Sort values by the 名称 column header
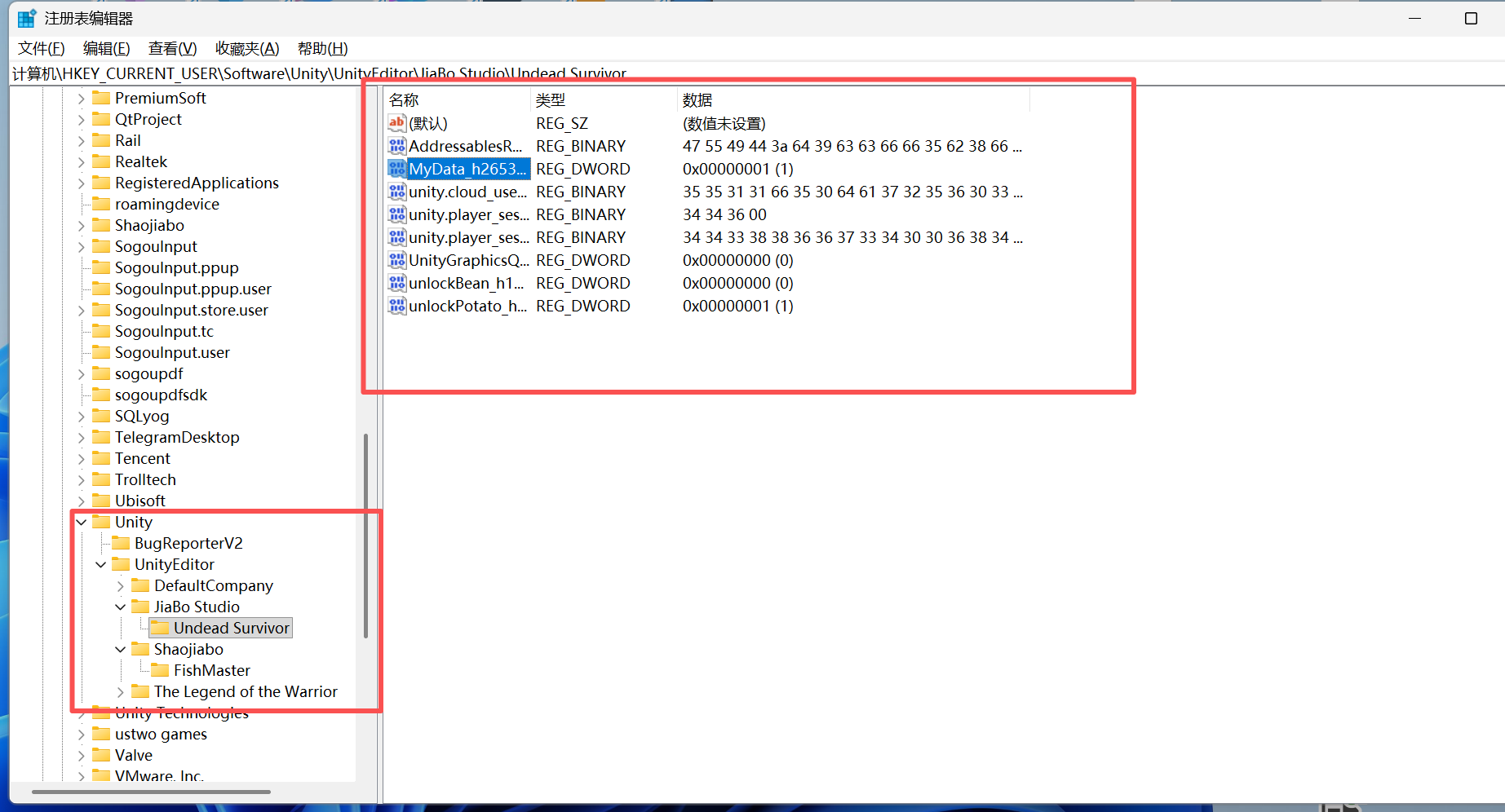This screenshot has height=812, width=1505. 458,99
